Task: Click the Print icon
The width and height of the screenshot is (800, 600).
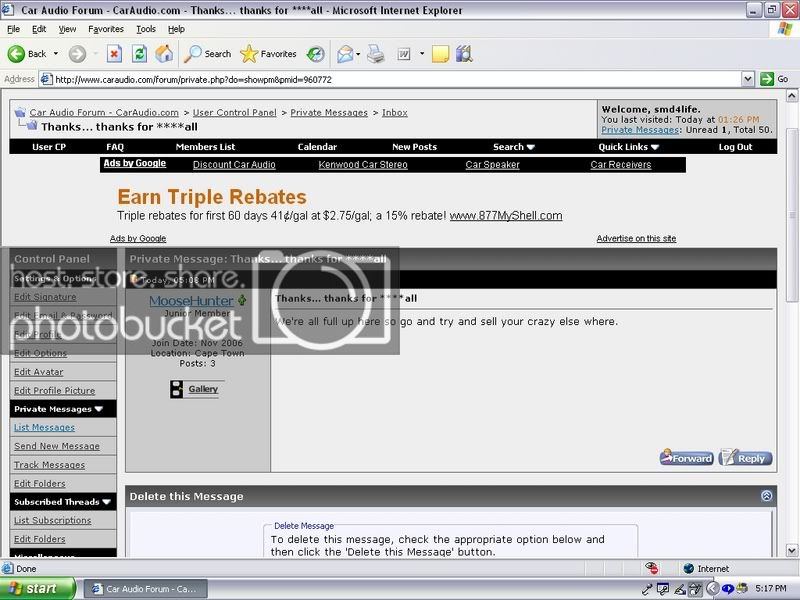Action: pos(376,54)
